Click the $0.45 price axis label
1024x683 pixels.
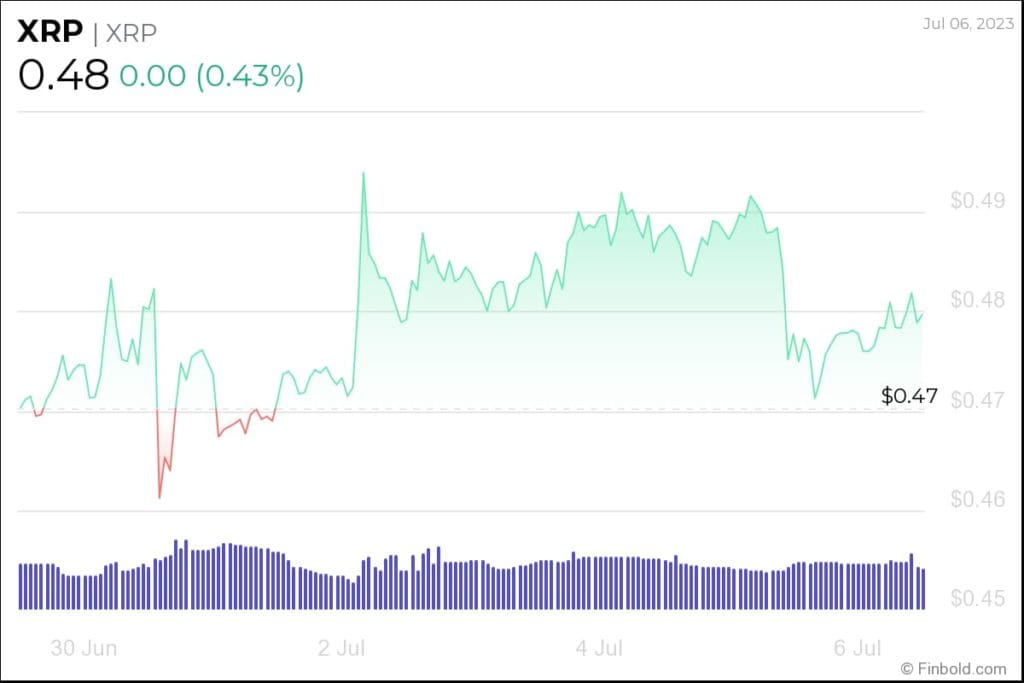click(977, 599)
